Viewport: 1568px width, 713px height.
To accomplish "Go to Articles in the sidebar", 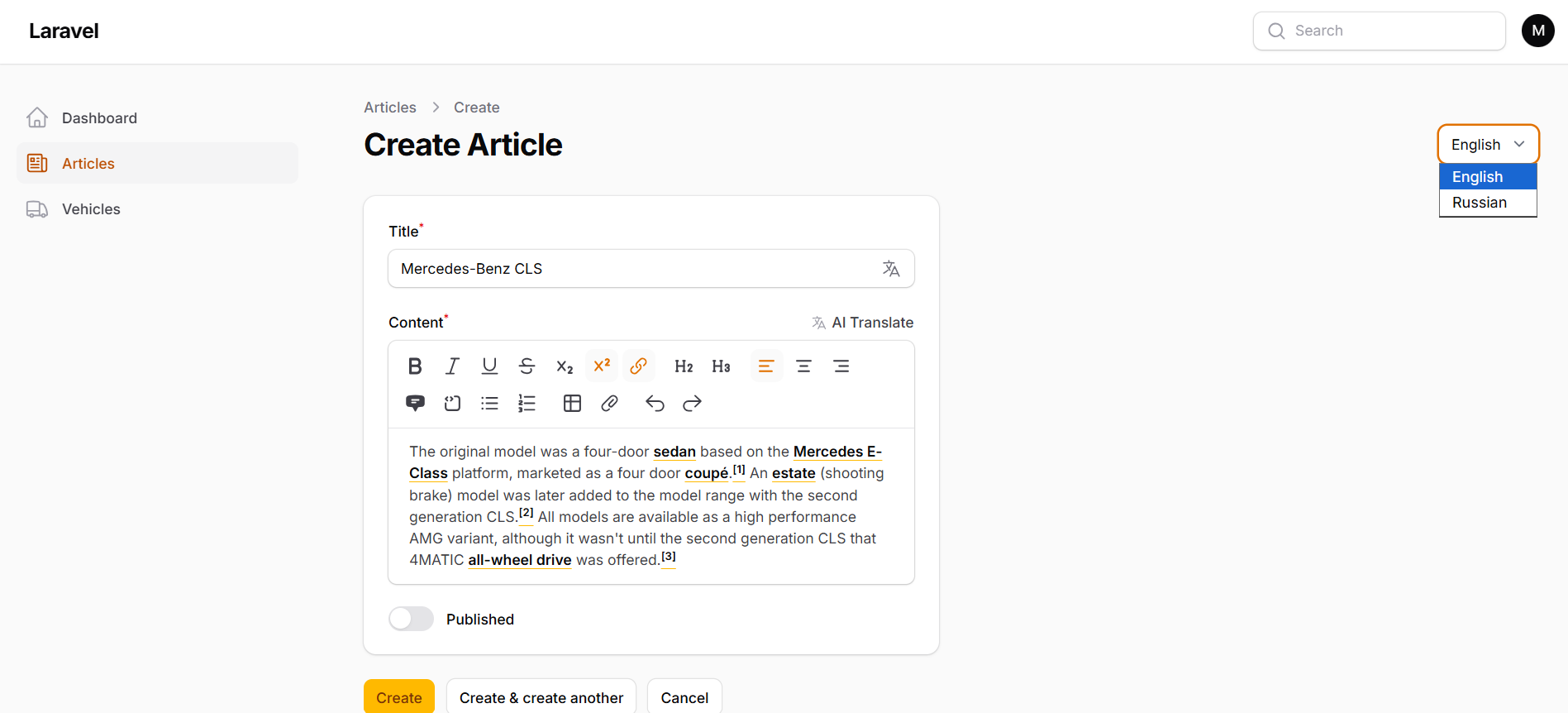I will pyautogui.click(x=157, y=163).
